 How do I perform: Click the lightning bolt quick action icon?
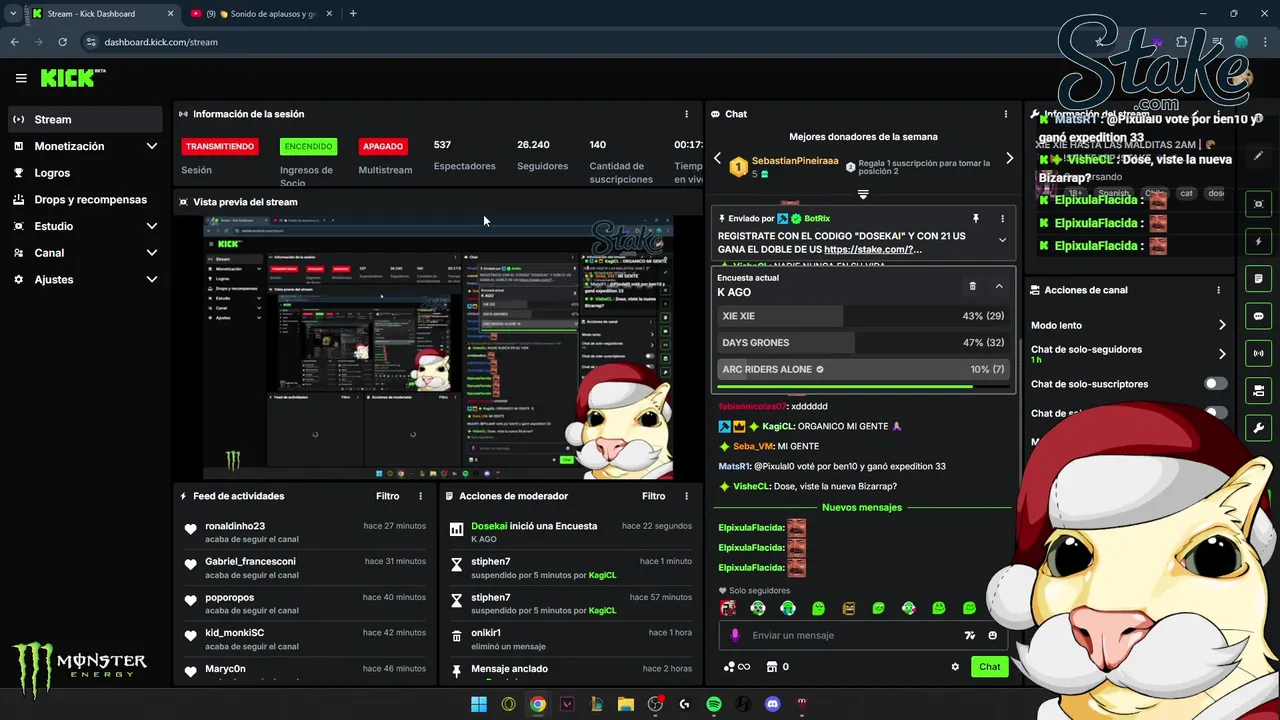coord(1258,242)
